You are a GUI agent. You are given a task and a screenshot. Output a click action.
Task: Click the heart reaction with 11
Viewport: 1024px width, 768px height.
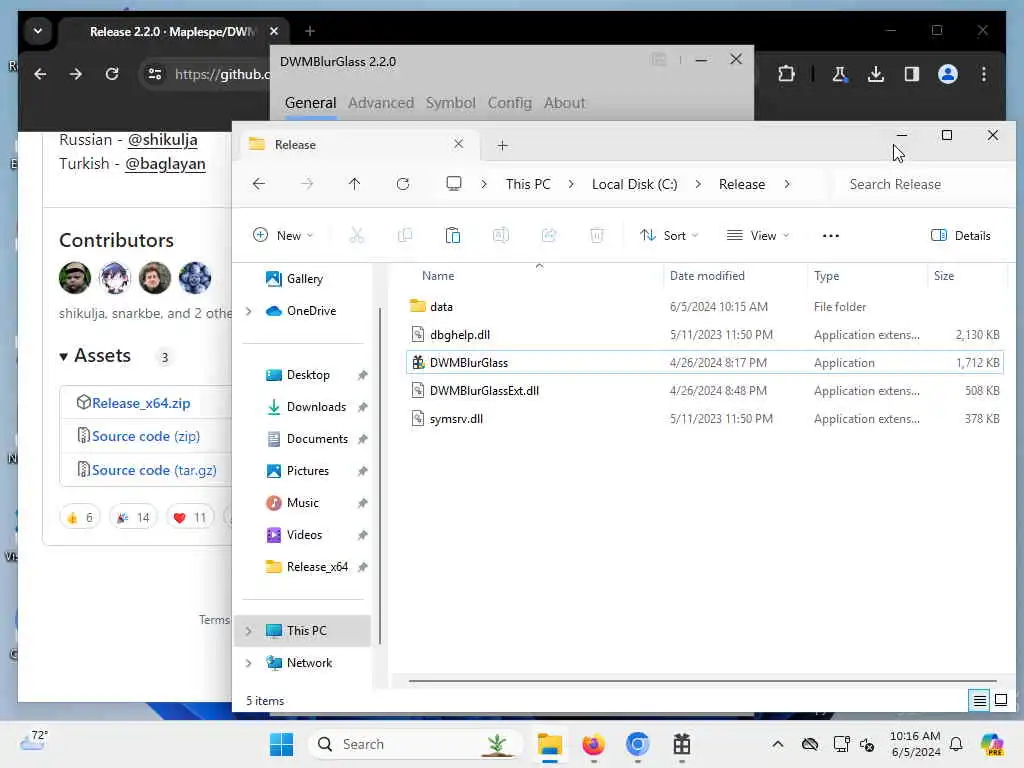click(190, 518)
